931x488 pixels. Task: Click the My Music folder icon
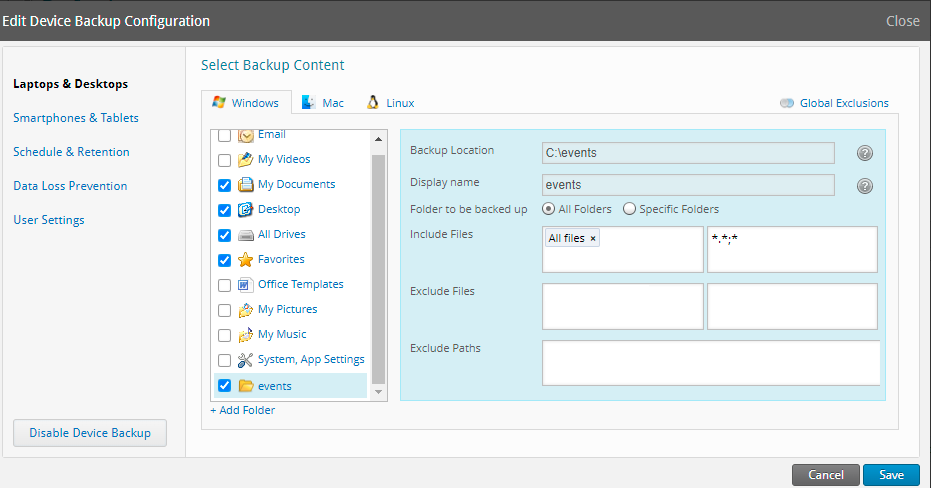coord(246,335)
